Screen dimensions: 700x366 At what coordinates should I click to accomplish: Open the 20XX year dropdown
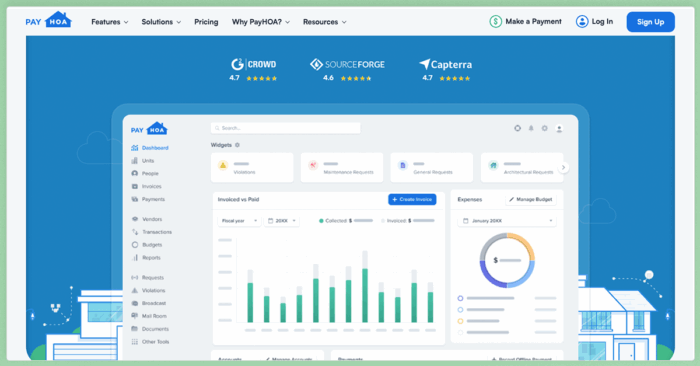pos(282,221)
